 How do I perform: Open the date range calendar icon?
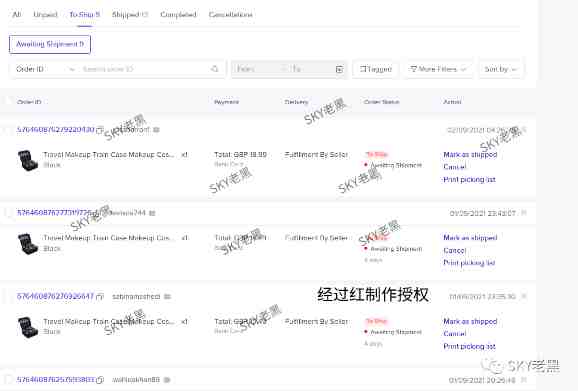[x=339, y=69]
